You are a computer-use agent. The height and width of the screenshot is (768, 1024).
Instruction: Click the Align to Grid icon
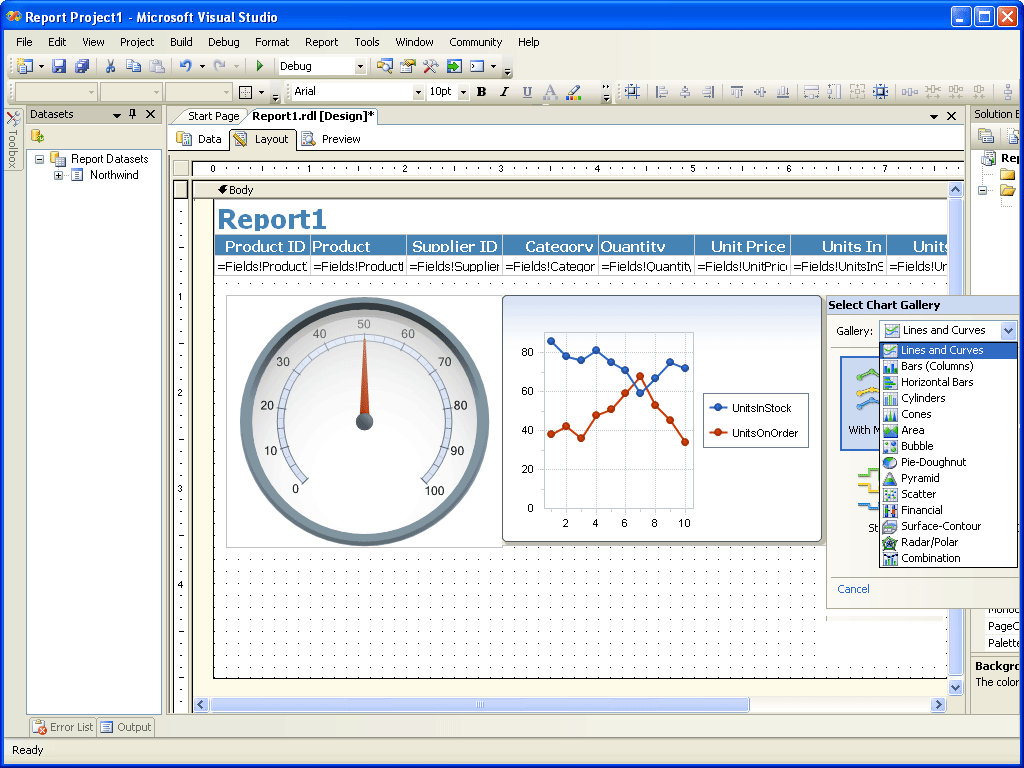coord(632,91)
